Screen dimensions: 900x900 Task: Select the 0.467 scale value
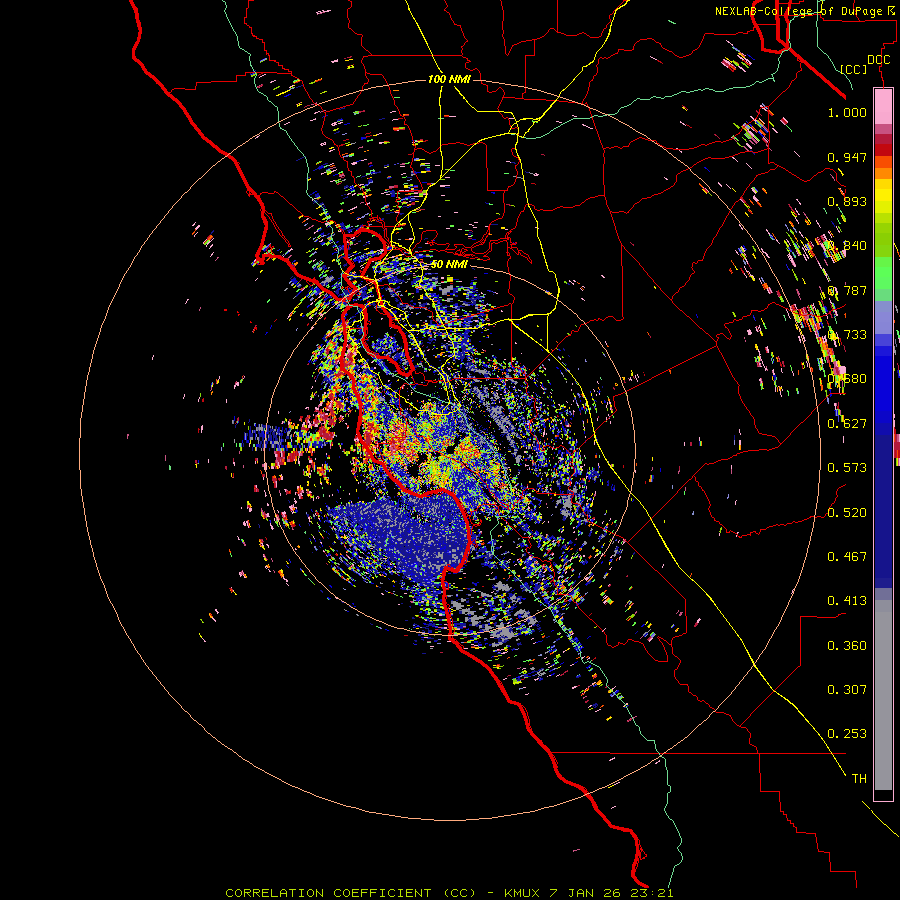click(x=847, y=557)
